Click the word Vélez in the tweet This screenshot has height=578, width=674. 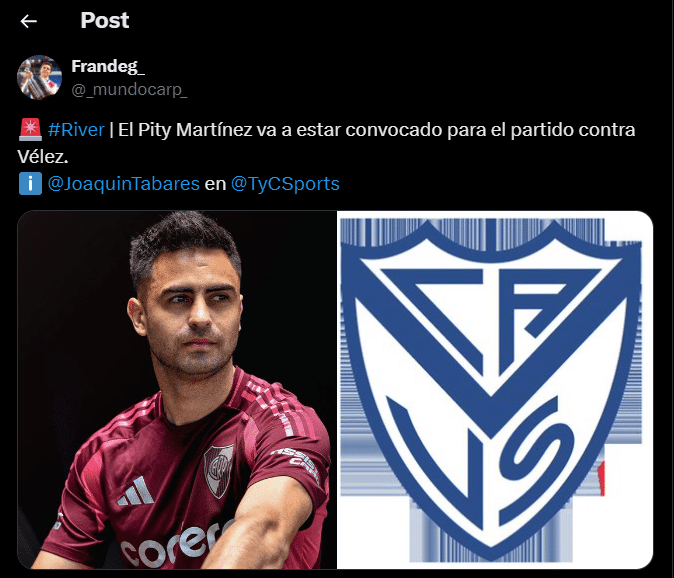pyautogui.click(x=43, y=157)
